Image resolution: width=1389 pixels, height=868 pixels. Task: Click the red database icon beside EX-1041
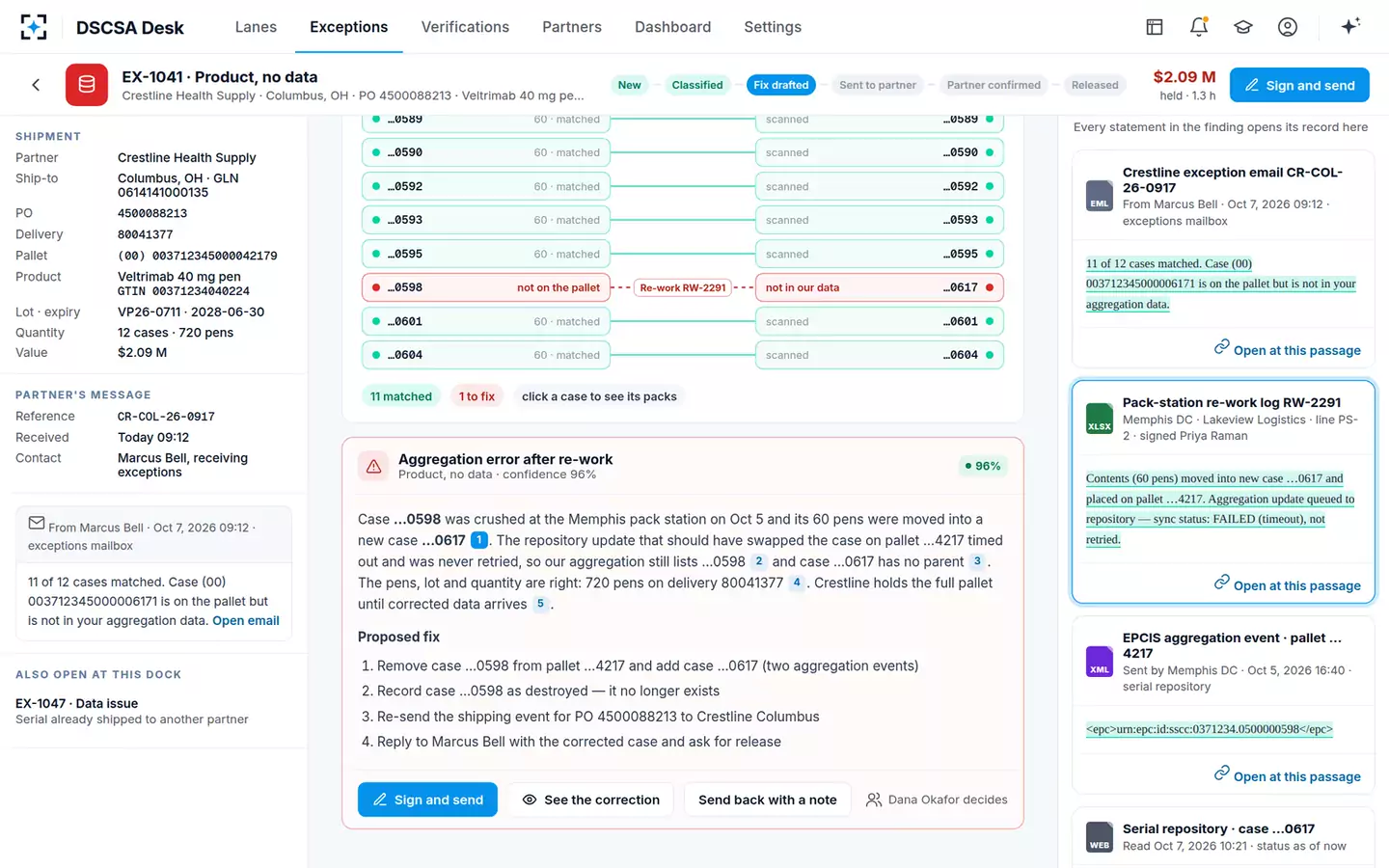87,85
